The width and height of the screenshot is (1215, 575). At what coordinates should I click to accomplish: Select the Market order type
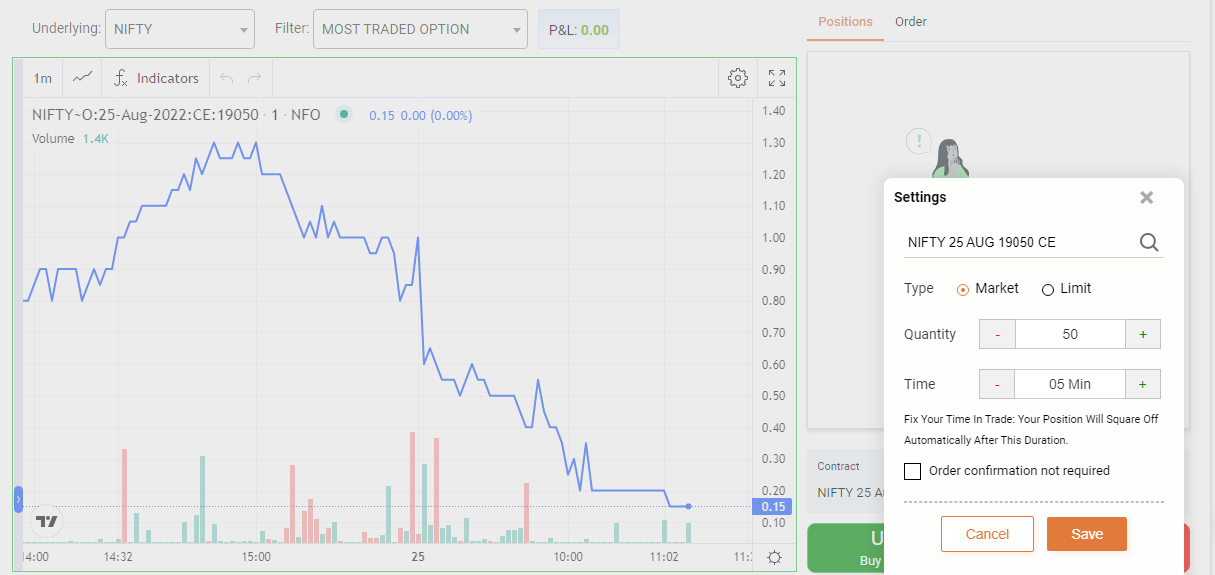(963, 289)
